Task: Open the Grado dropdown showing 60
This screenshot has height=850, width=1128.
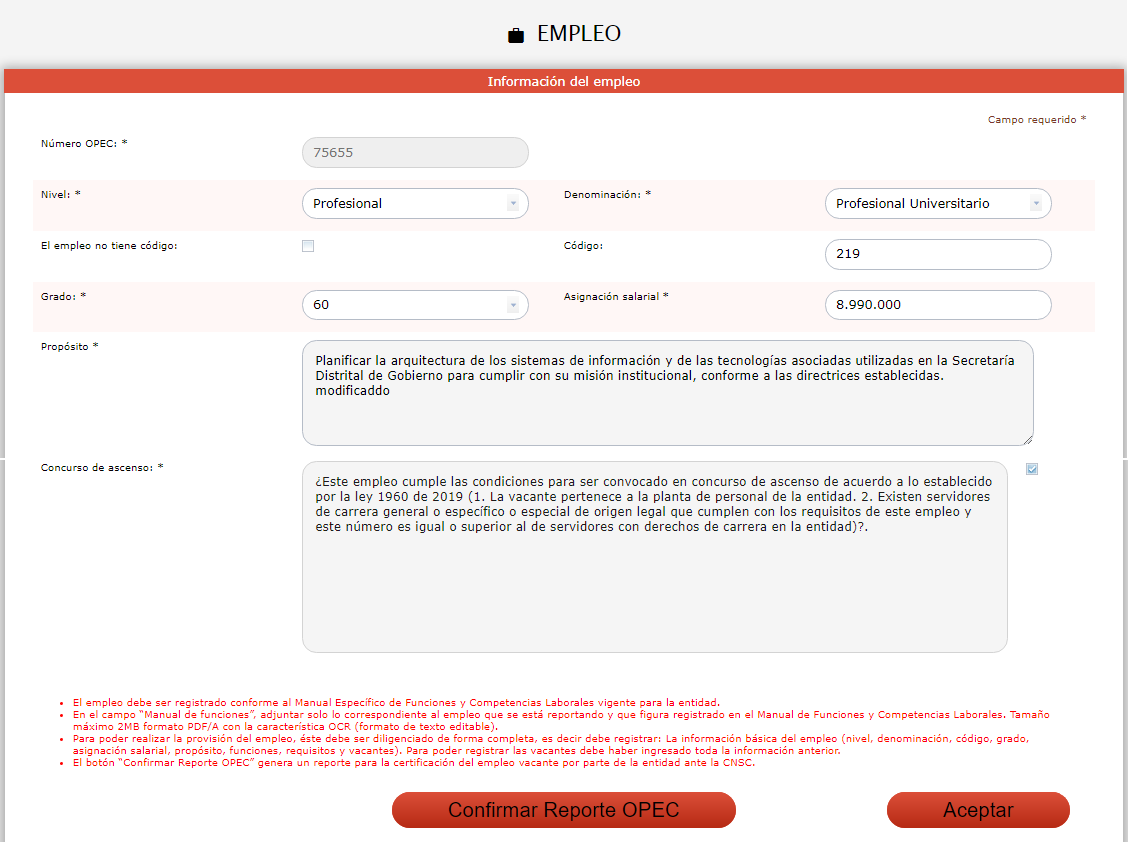Action: [x=414, y=305]
